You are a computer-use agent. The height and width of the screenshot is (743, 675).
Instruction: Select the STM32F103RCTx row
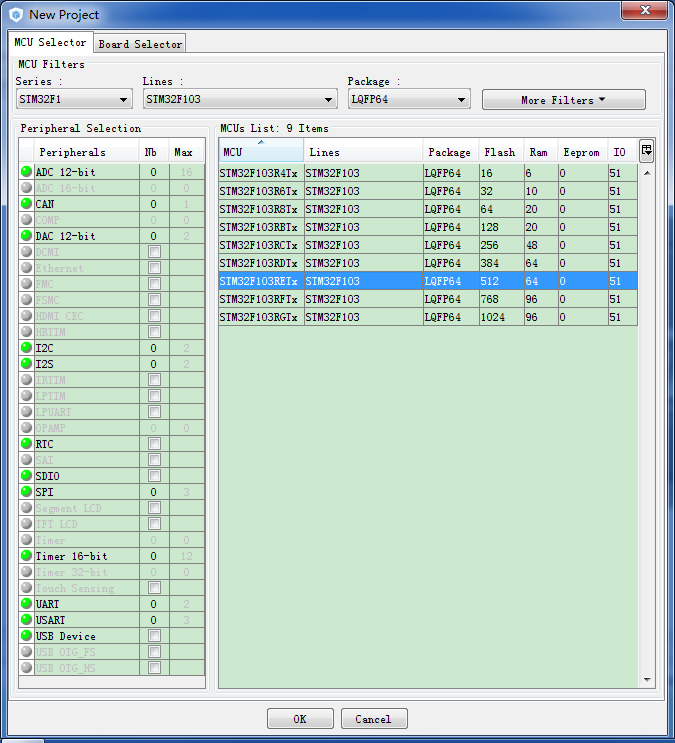click(x=428, y=245)
